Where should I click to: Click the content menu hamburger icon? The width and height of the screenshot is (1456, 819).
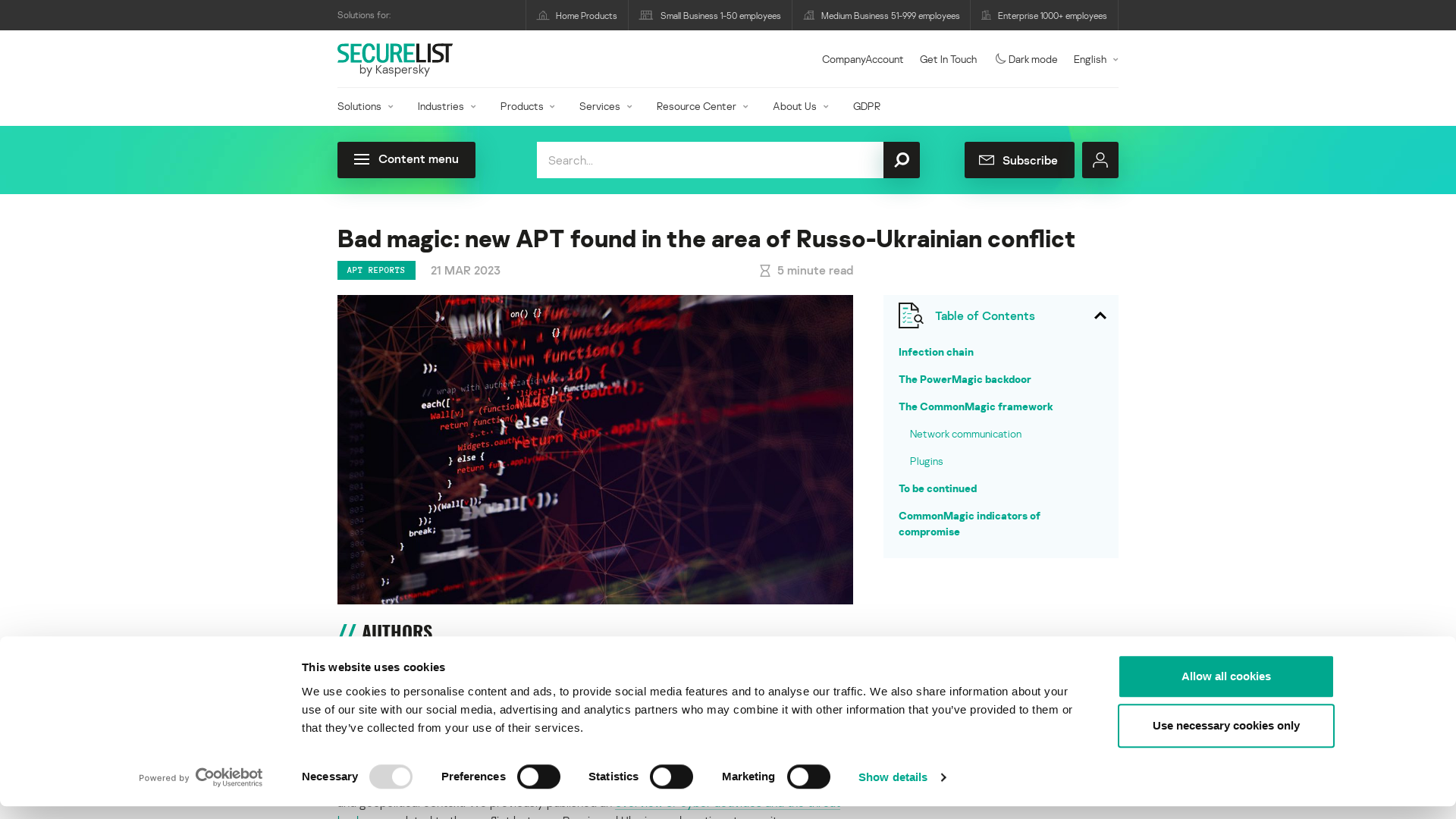pyautogui.click(x=361, y=159)
